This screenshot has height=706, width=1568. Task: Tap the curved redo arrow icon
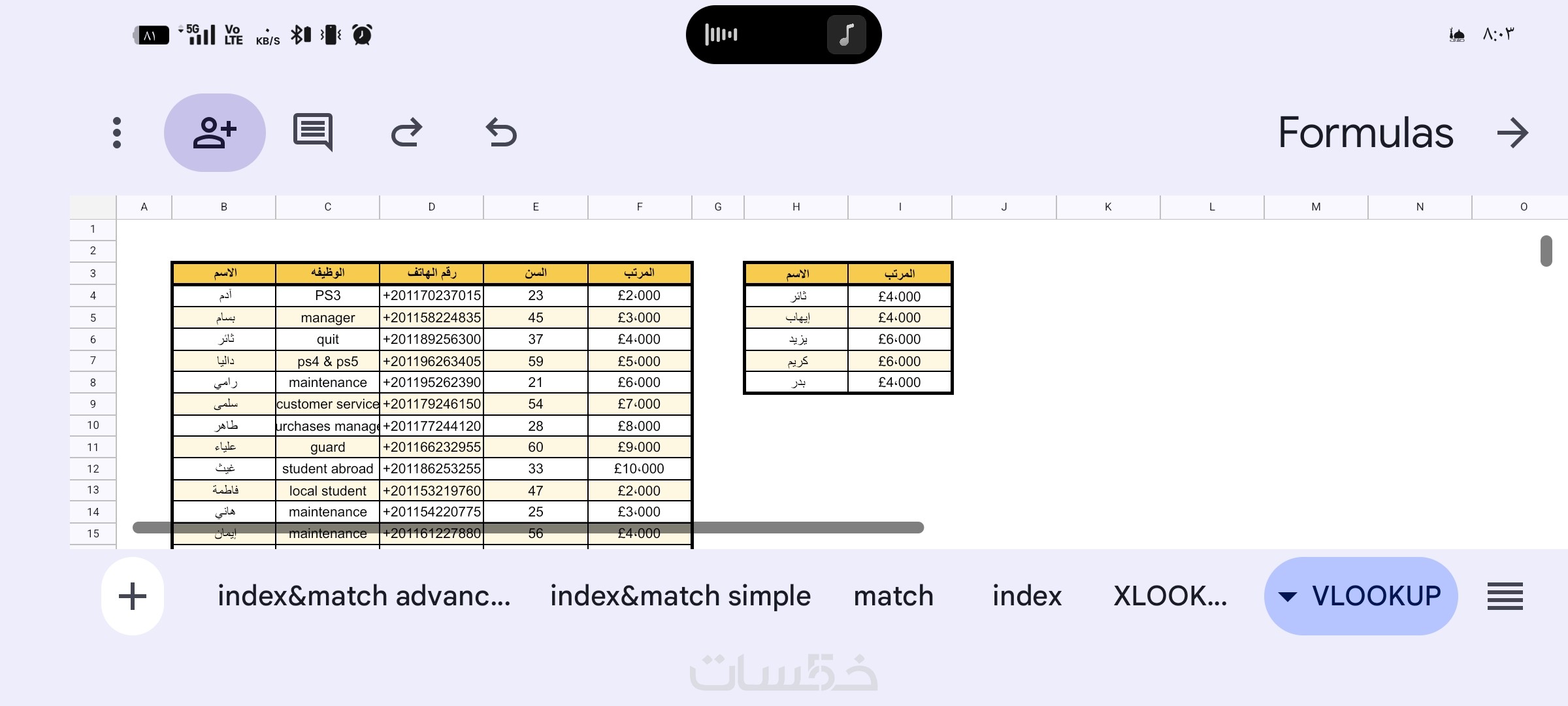[407, 133]
